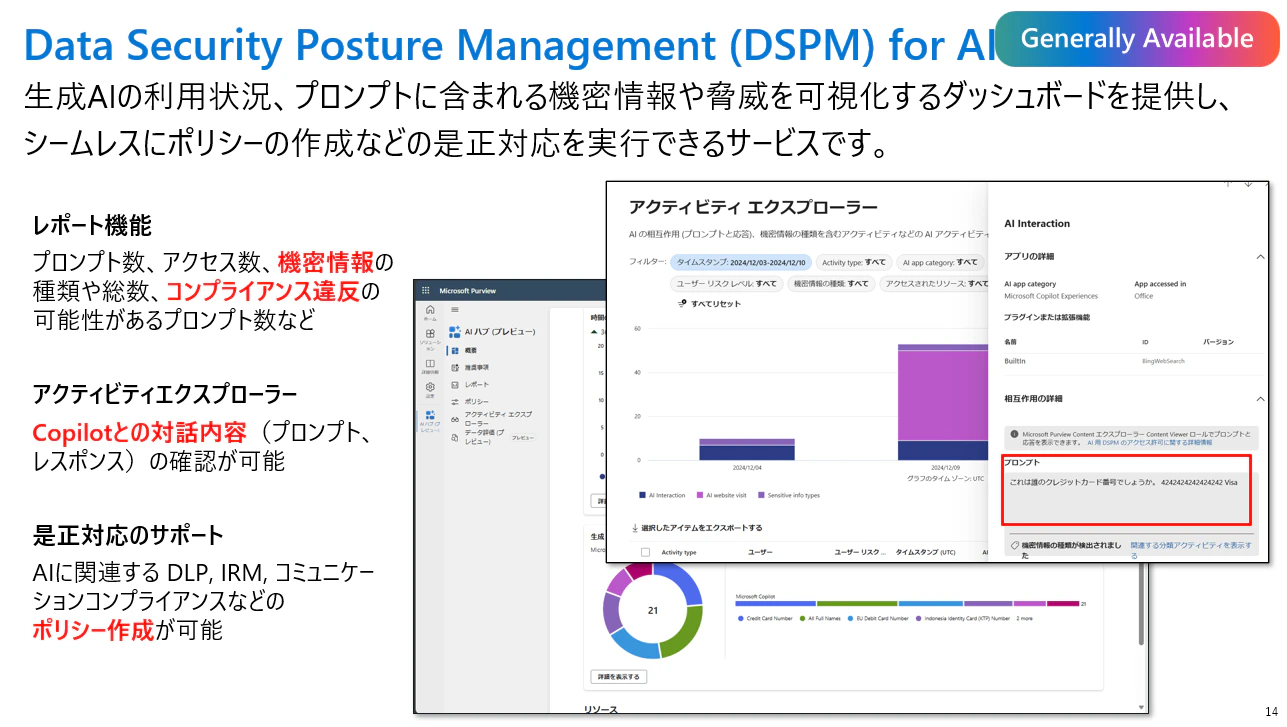The image size is (1287, 727).
Task: Go to the next item with the down arrow
Action: click(1248, 183)
